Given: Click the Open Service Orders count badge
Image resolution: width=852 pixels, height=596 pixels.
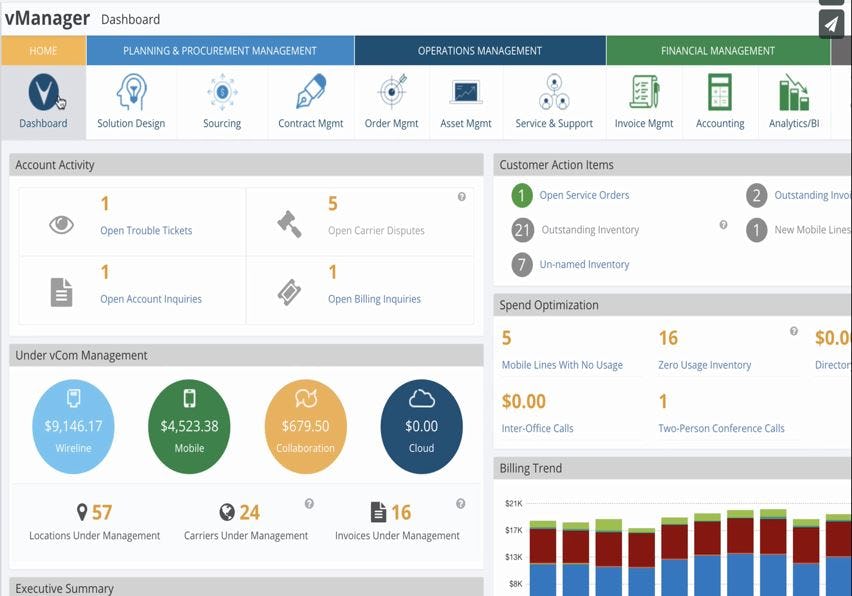Looking at the screenshot, I should pos(521,196).
